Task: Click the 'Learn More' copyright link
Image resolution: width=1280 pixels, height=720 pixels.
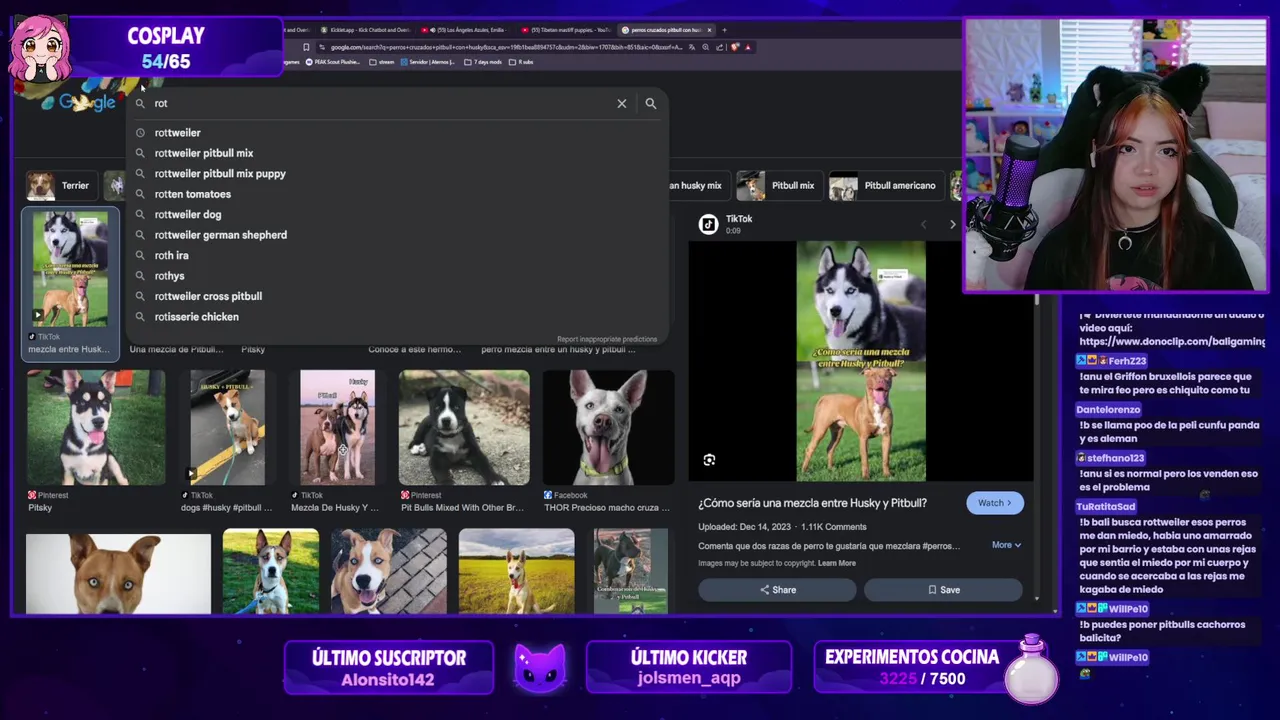Action: tap(837, 563)
